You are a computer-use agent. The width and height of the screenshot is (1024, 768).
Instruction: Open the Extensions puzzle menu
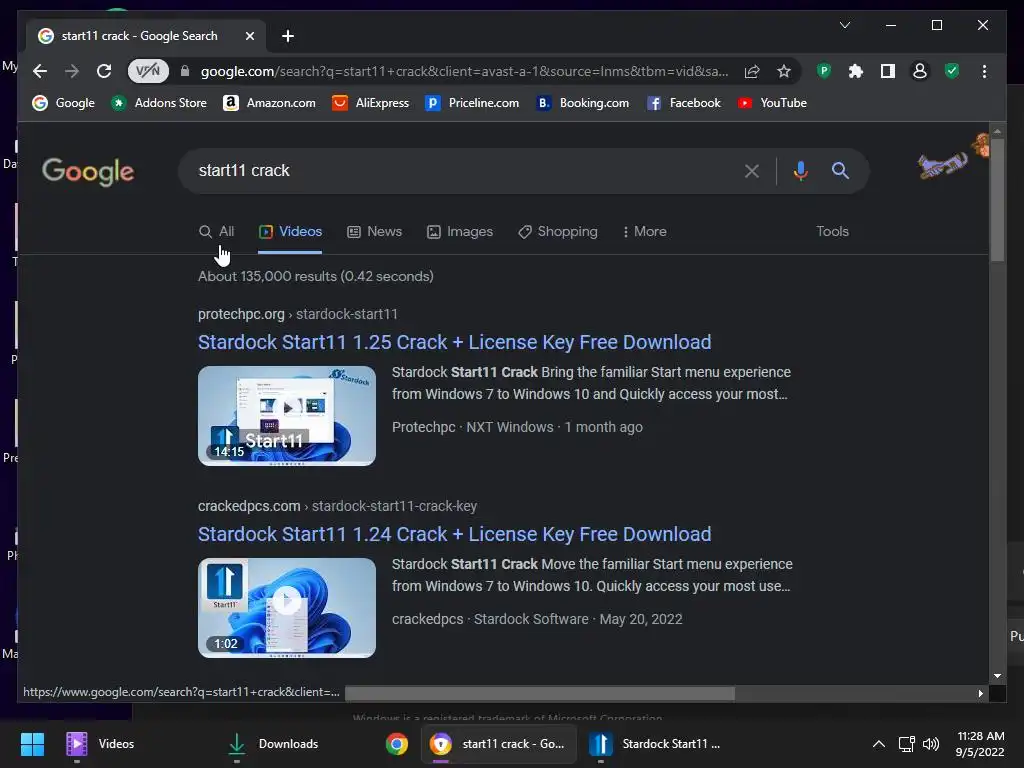[856, 71]
